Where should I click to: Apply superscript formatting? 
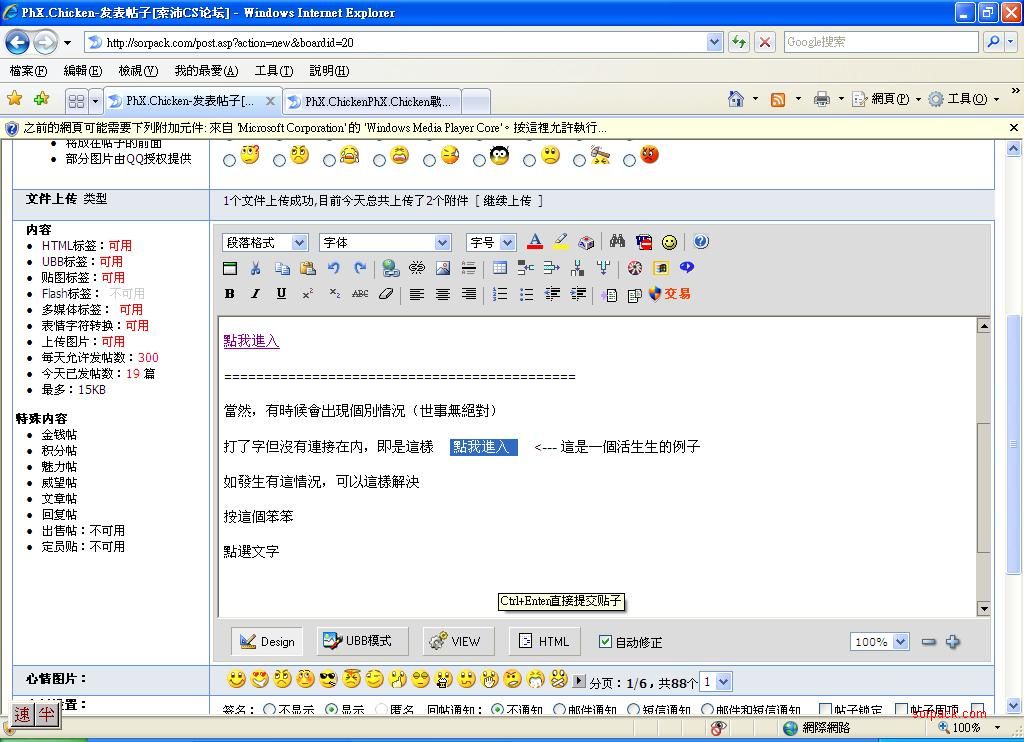click(308, 294)
